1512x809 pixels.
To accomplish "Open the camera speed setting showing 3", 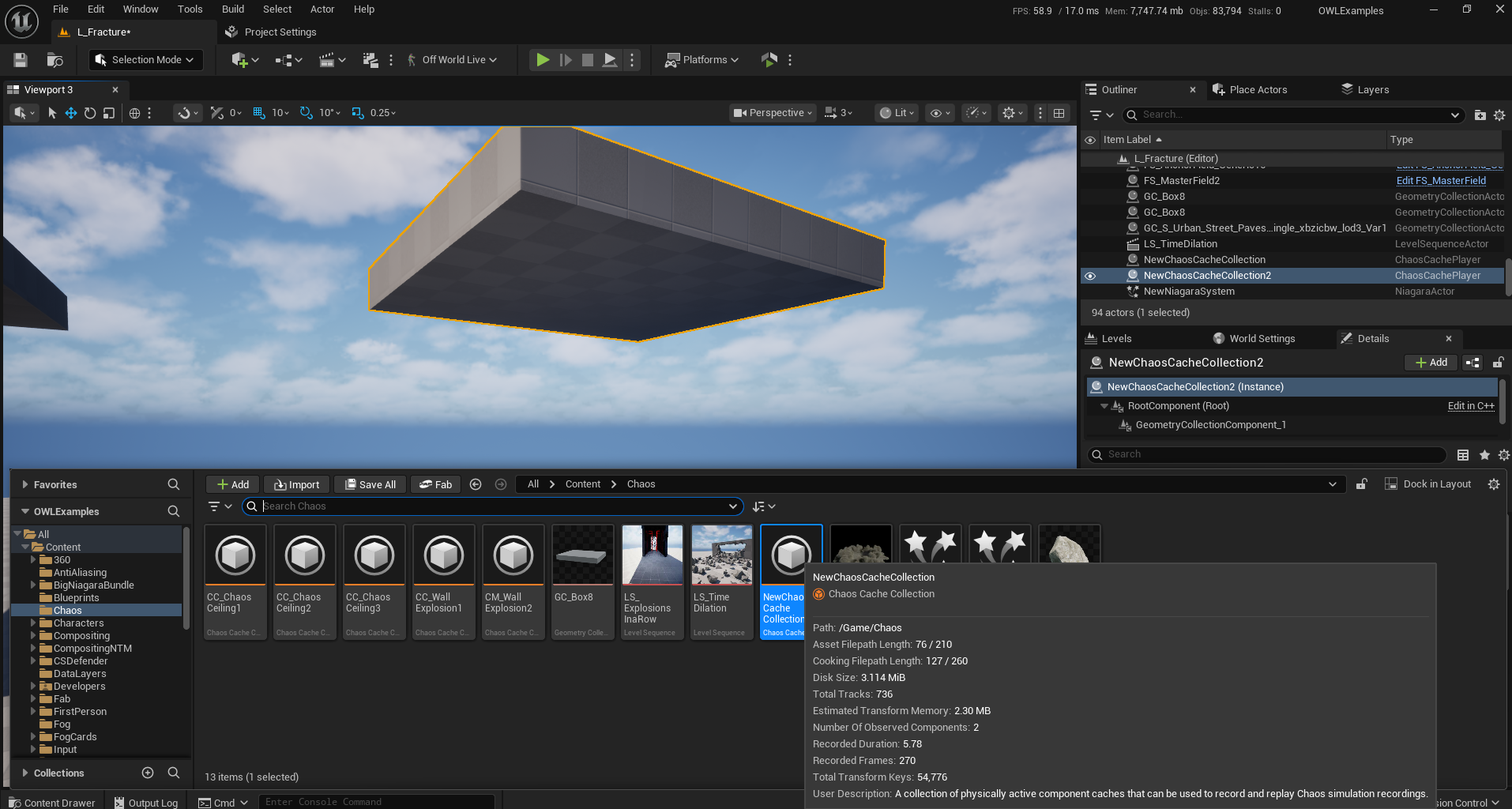I will click(x=838, y=113).
